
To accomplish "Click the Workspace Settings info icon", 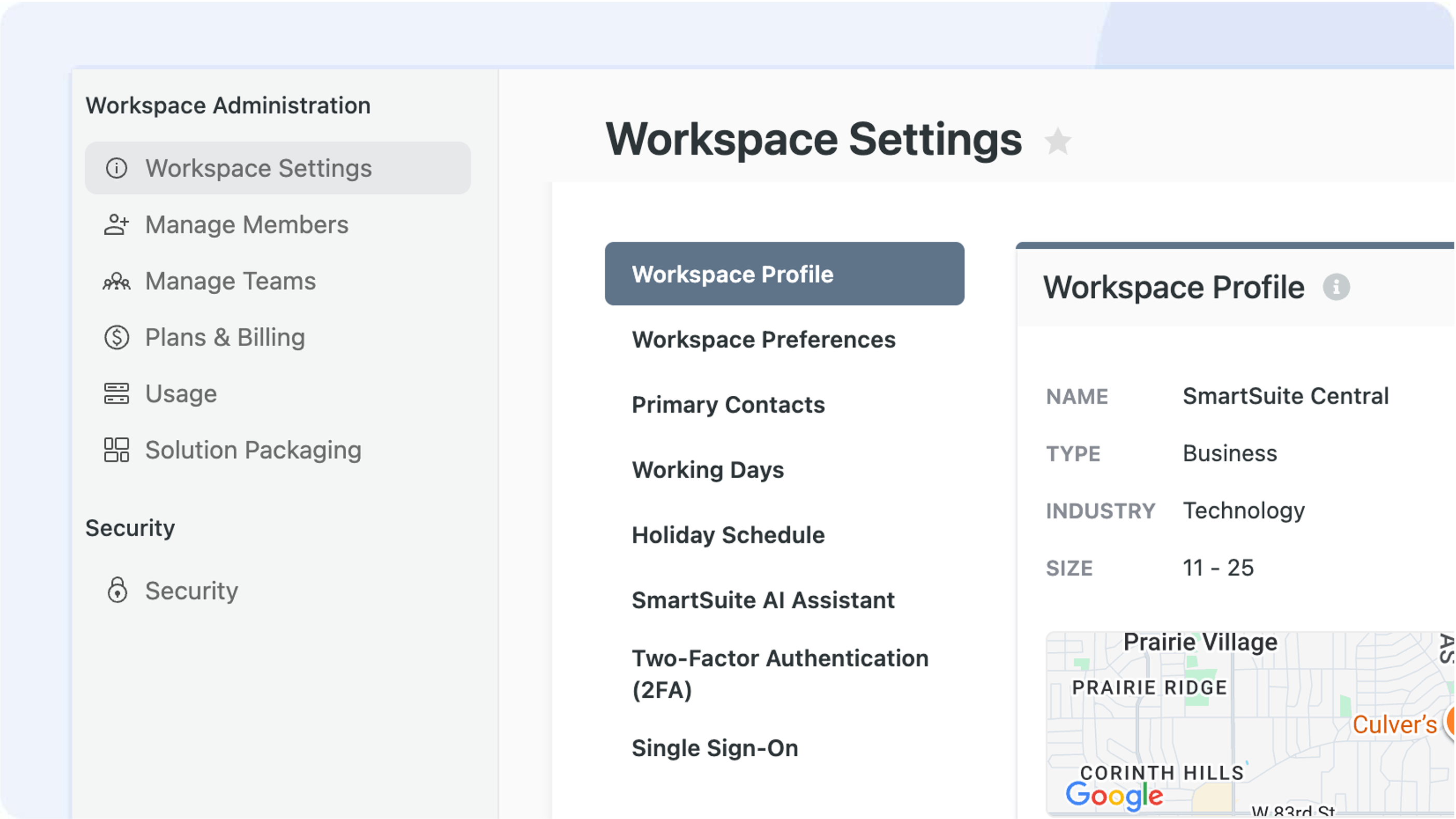I will coord(117,168).
